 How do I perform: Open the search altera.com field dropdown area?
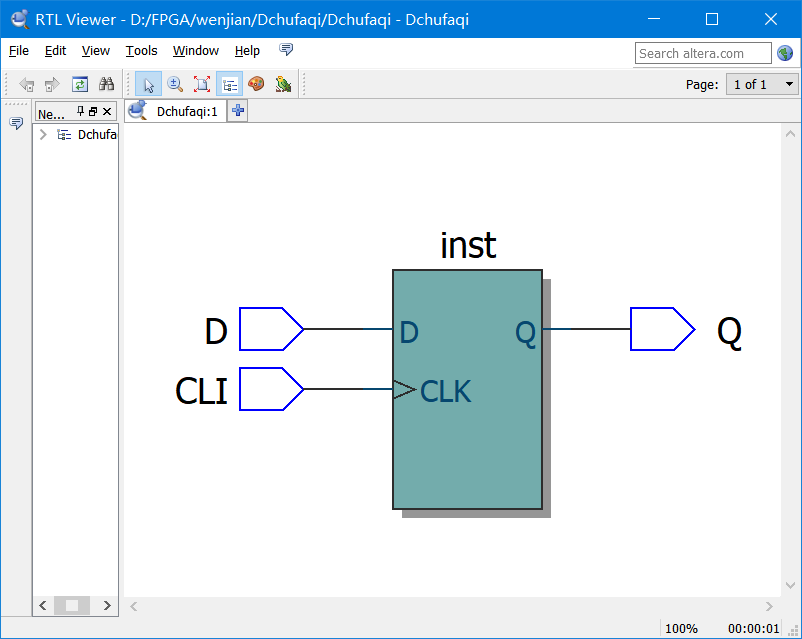[x=703, y=52]
